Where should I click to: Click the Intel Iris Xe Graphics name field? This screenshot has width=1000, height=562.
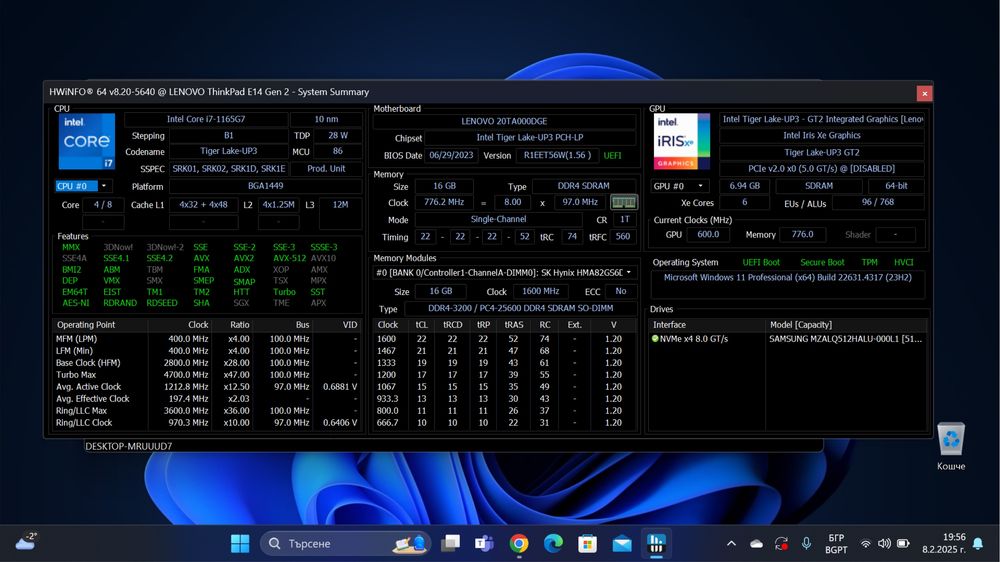pyautogui.click(x=821, y=135)
